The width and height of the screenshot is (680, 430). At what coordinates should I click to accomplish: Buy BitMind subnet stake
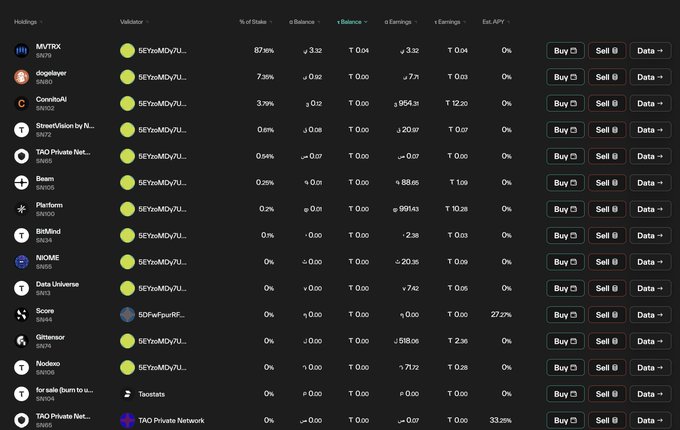tap(565, 236)
